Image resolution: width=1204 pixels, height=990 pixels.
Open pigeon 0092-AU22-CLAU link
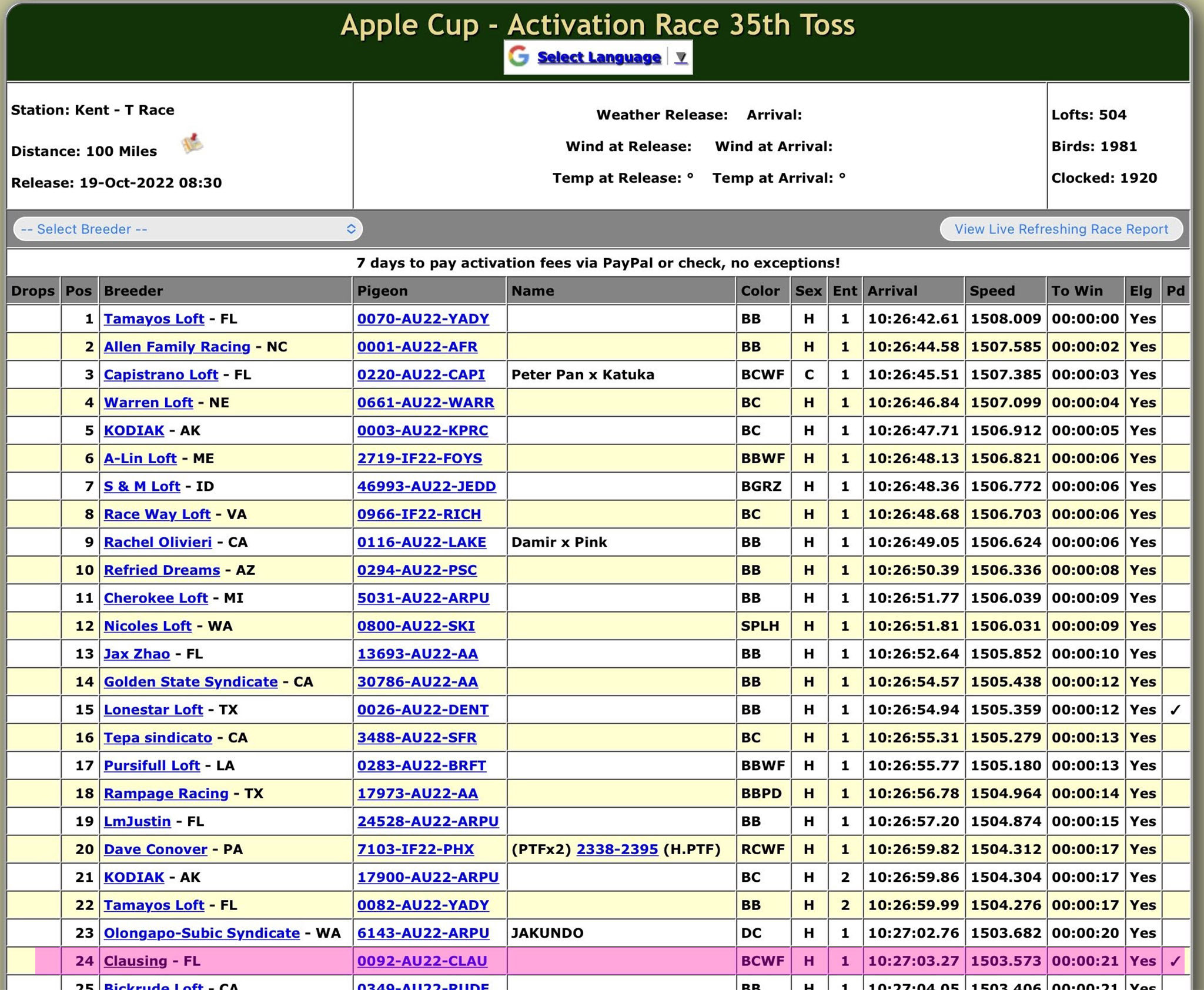[x=422, y=961]
